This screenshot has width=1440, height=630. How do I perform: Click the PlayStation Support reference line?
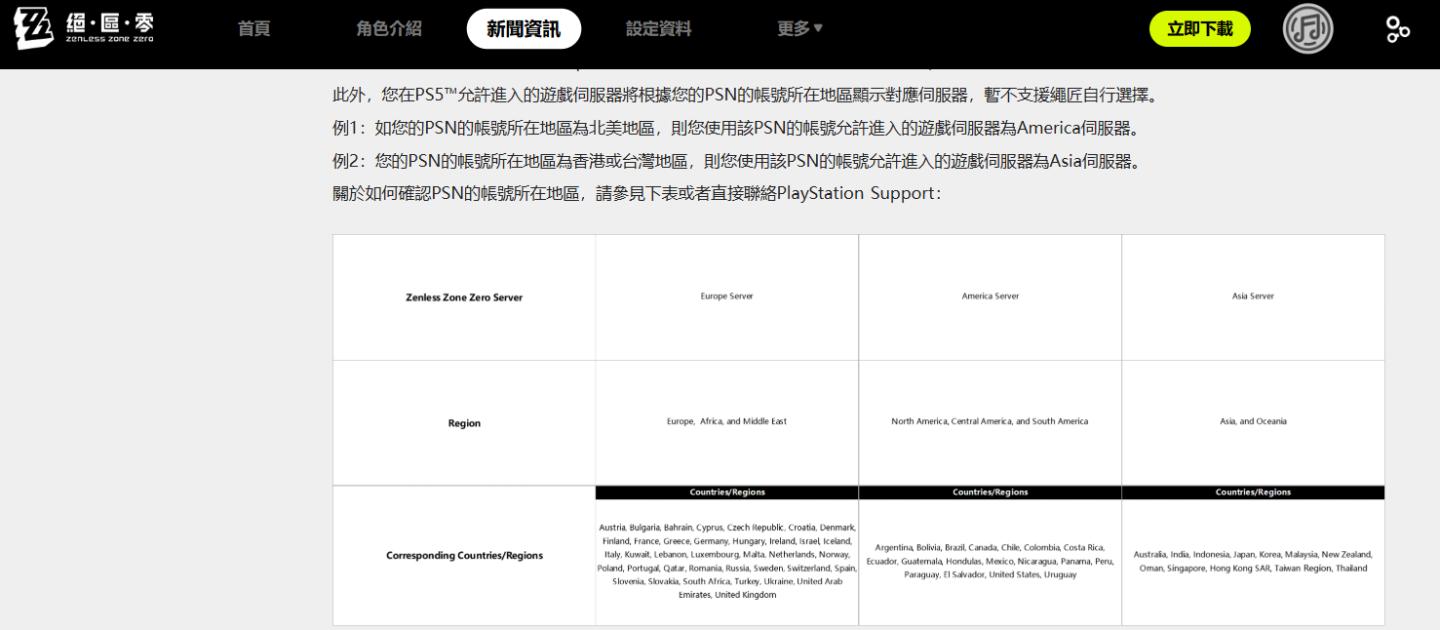(636, 193)
